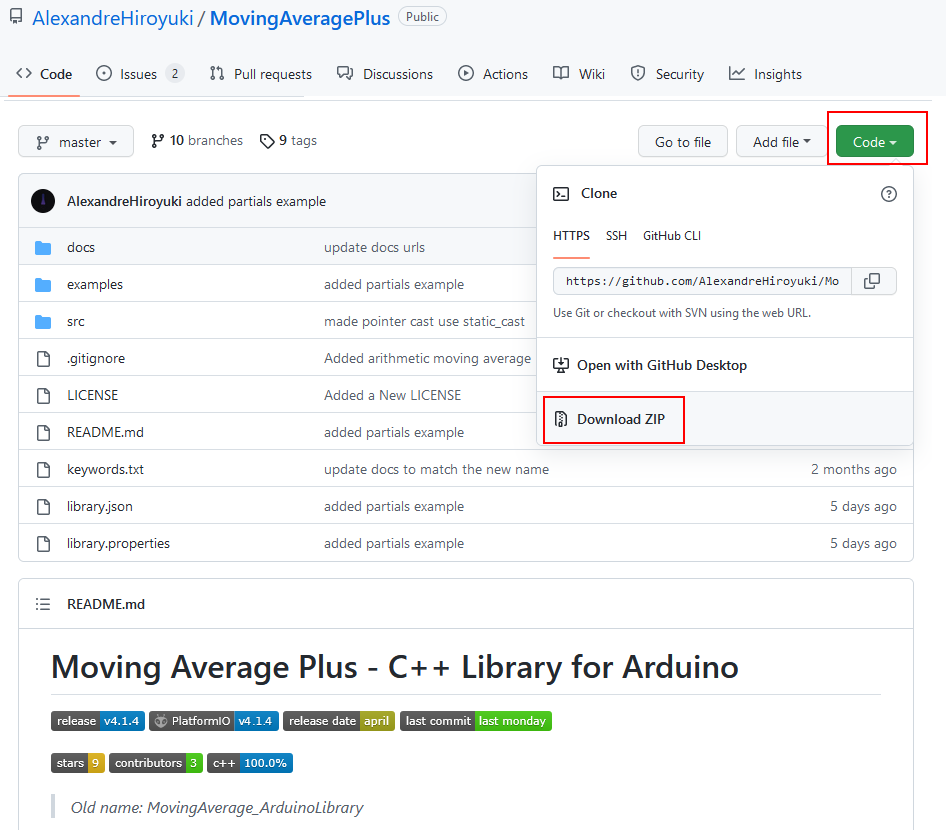
Task: View the 9 tags link
Action: 288,141
